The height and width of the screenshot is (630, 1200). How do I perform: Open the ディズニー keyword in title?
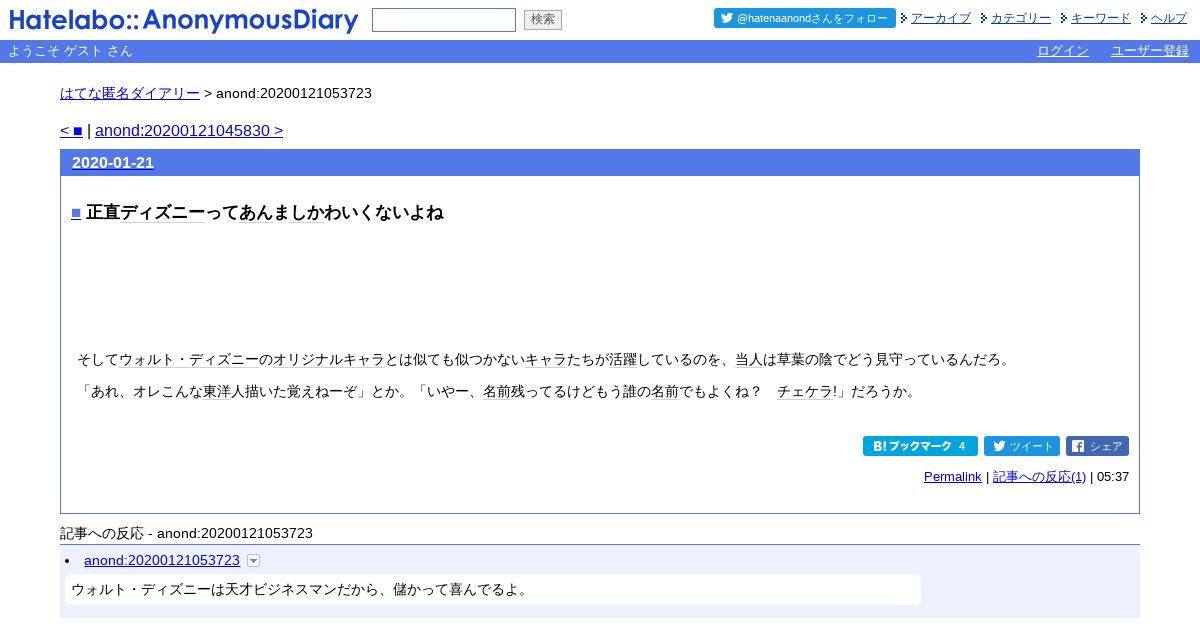(x=162, y=212)
